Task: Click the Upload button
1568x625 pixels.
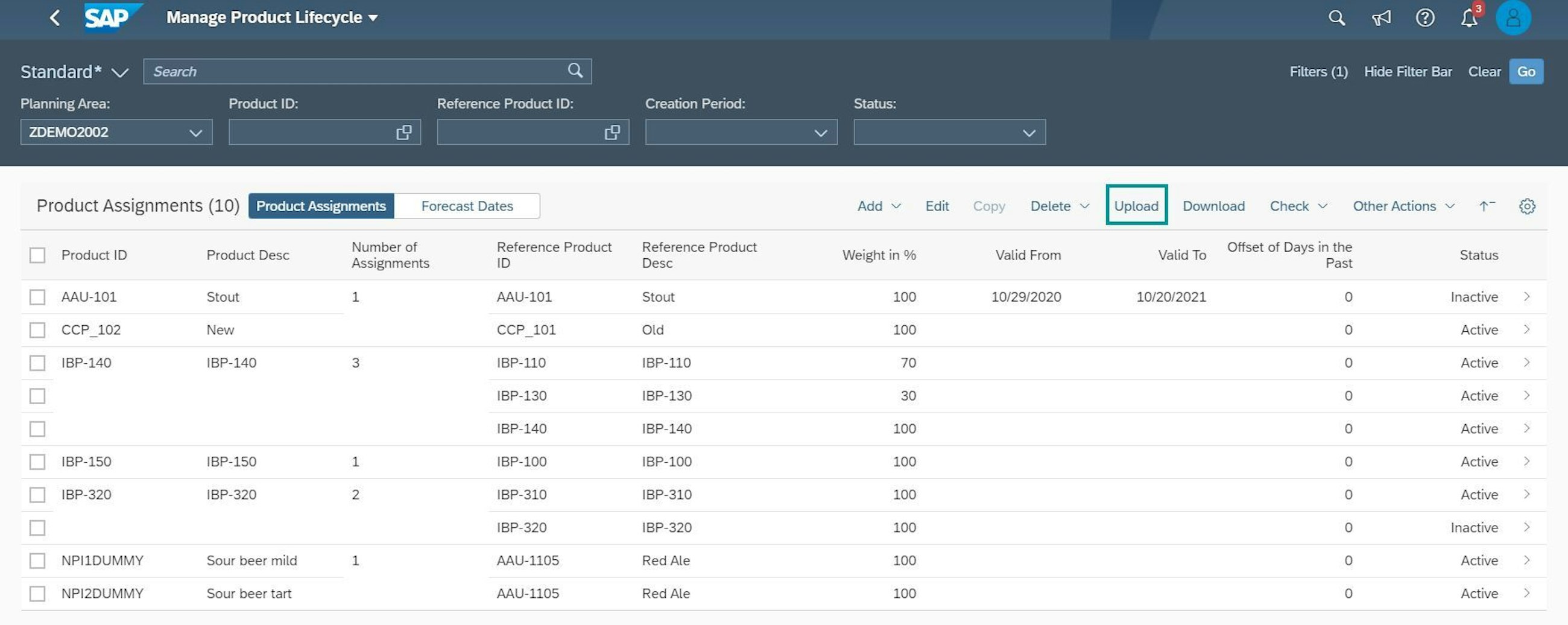Action: click(x=1136, y=206)
